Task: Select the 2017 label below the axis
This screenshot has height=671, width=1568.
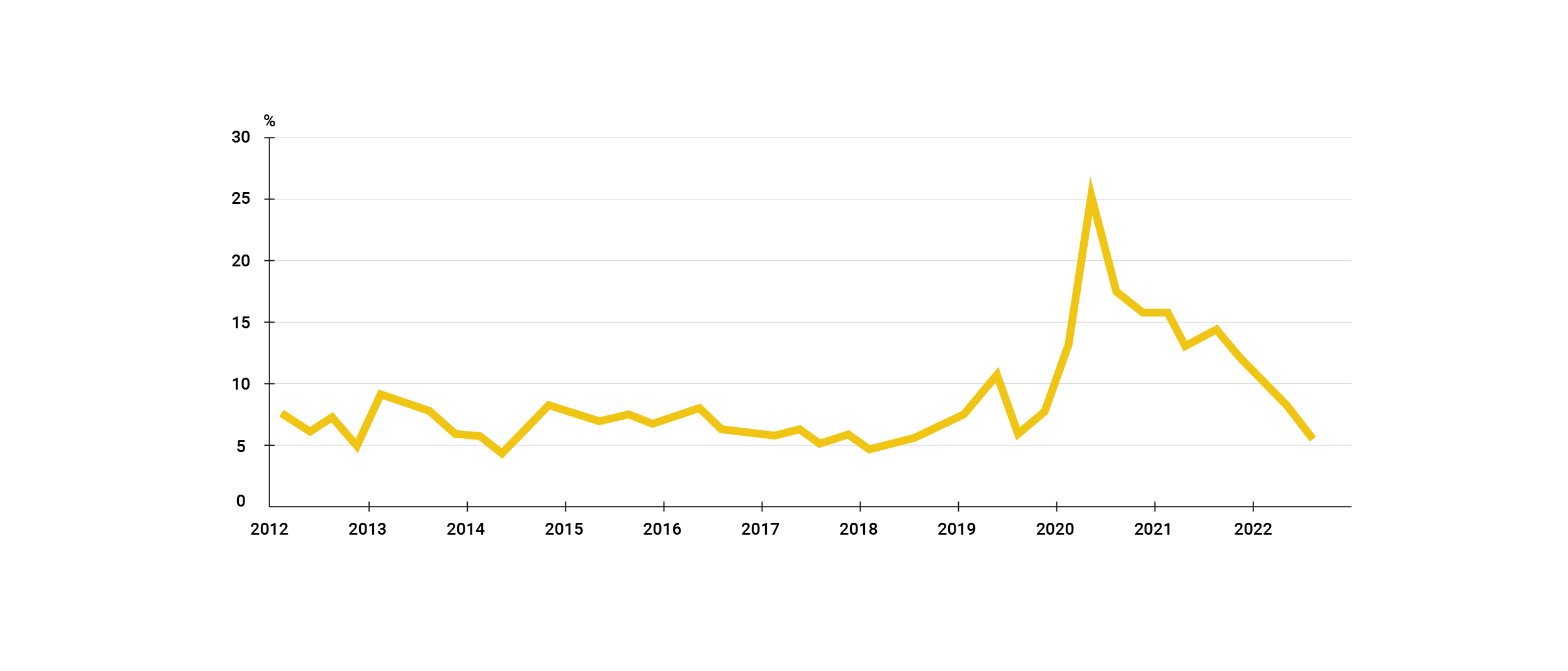Action: point(760,530)
